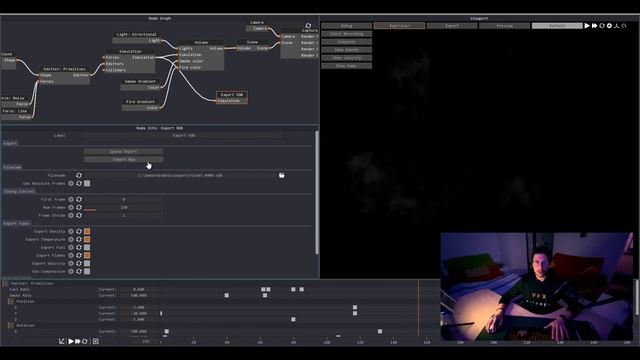Reset the Export Density parameter

pyautogui.click(x=79, y=231)
